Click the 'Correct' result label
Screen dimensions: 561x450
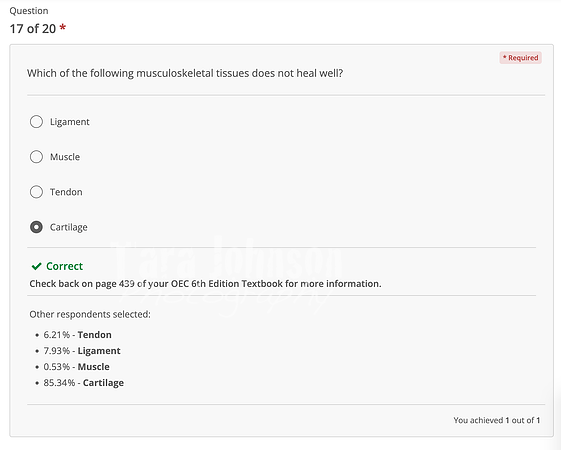[x=64, y=266]
